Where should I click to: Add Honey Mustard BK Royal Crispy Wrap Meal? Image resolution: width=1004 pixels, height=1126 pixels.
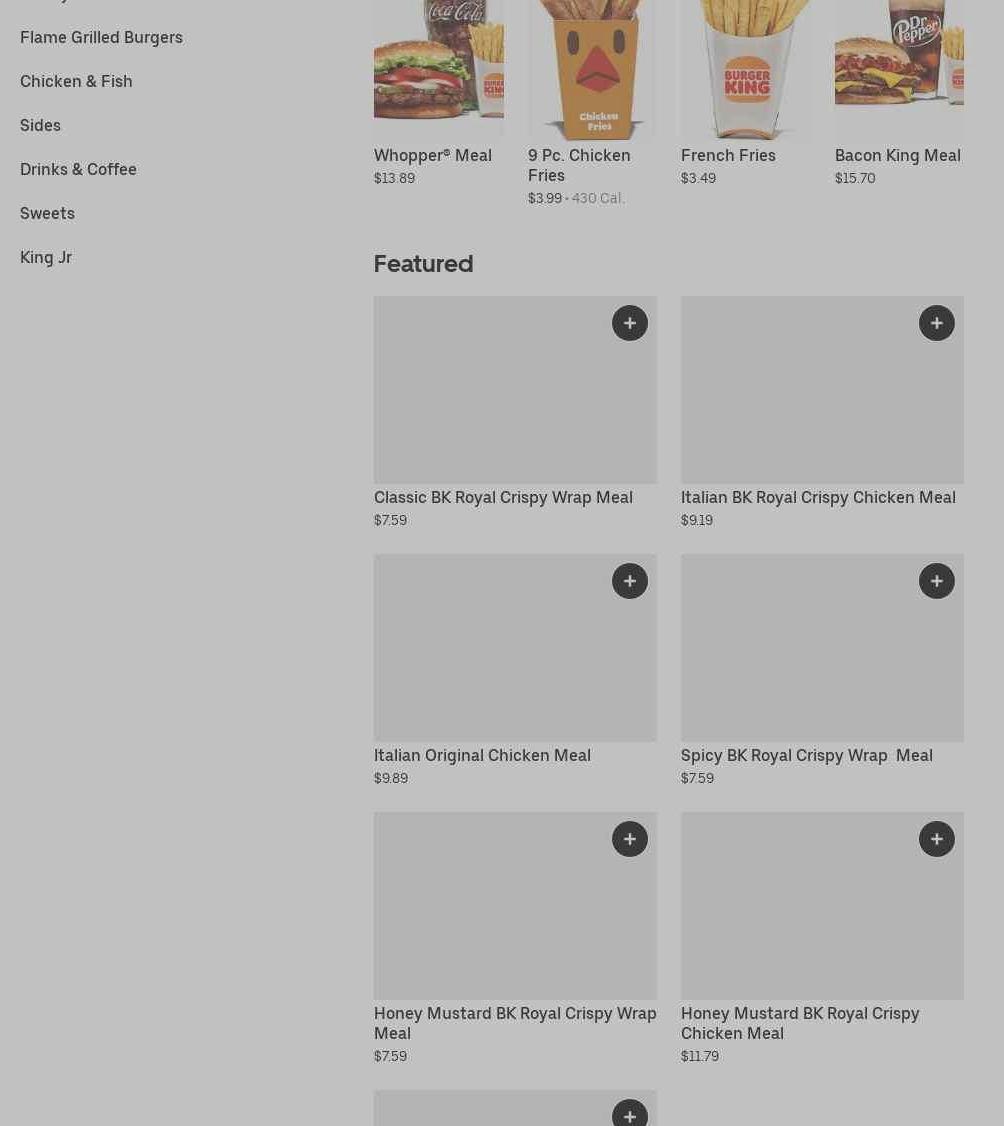[630, 839]
